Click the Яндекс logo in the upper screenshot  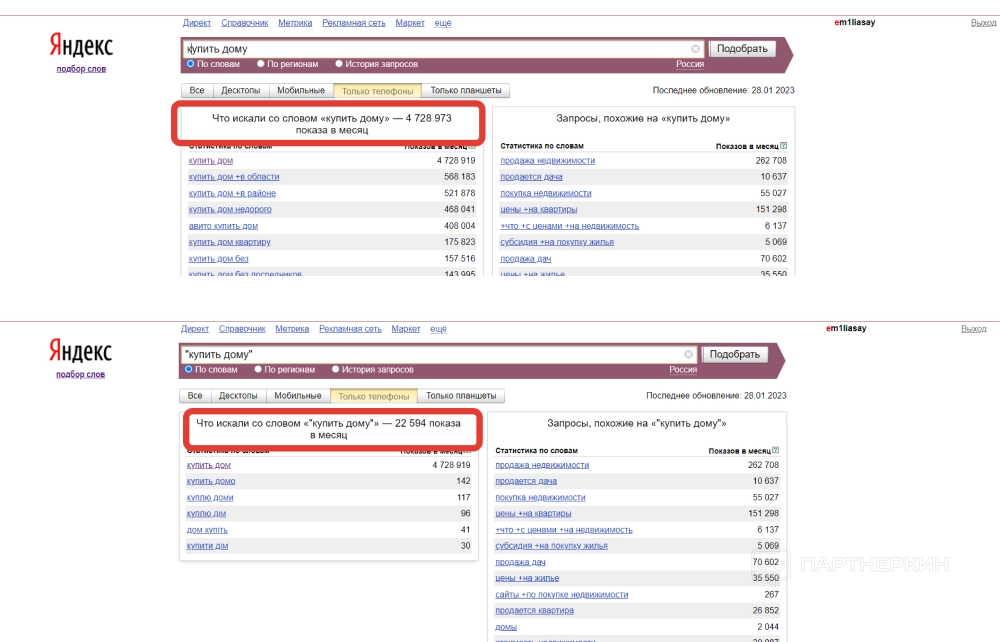pyautogui.click(x=81, y=46)
